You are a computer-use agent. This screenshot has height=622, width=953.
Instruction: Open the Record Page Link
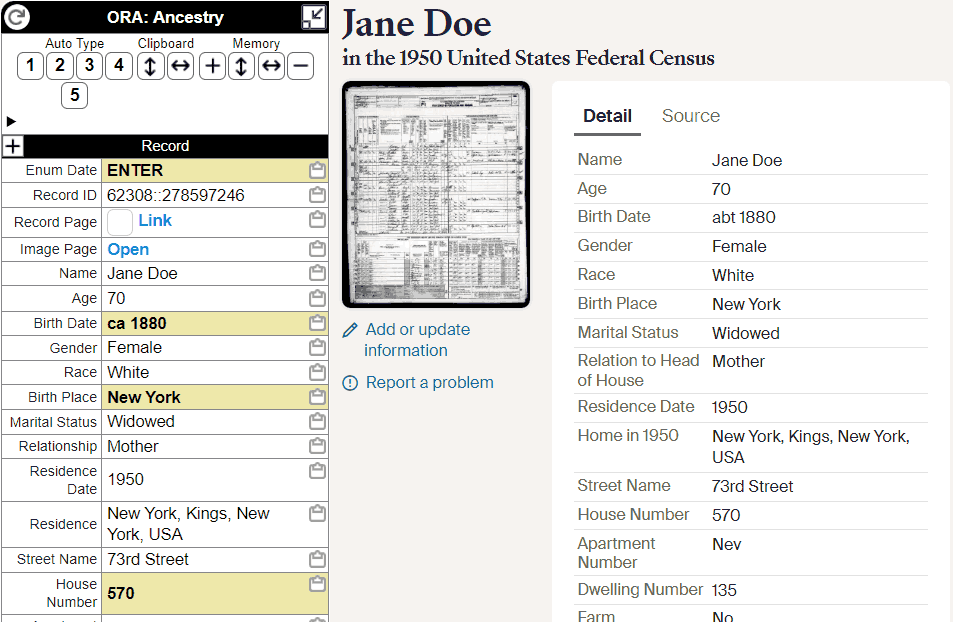click(155, 221)
